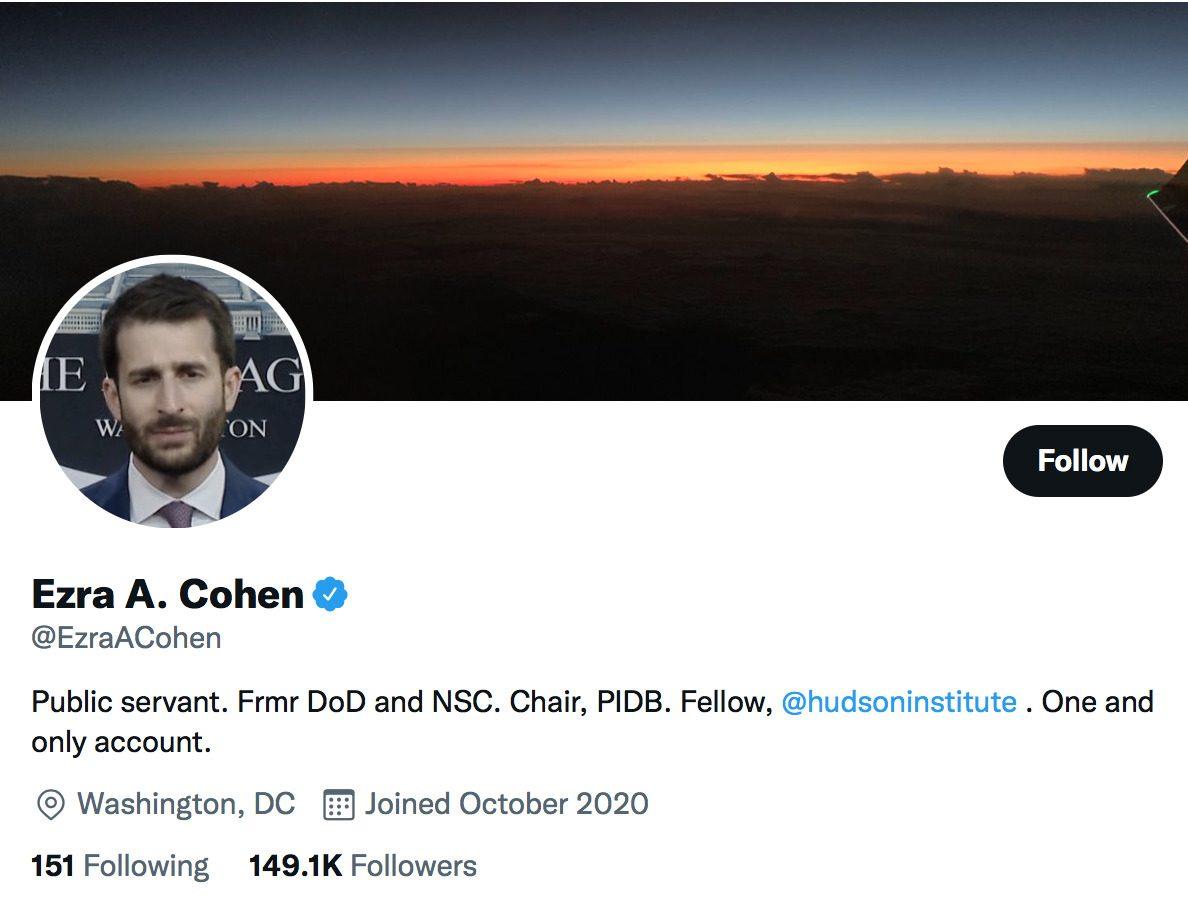This screenshot has width=1188, height=904.
Task: Click the Washington, DC location text
Action: tap(186, 804)
